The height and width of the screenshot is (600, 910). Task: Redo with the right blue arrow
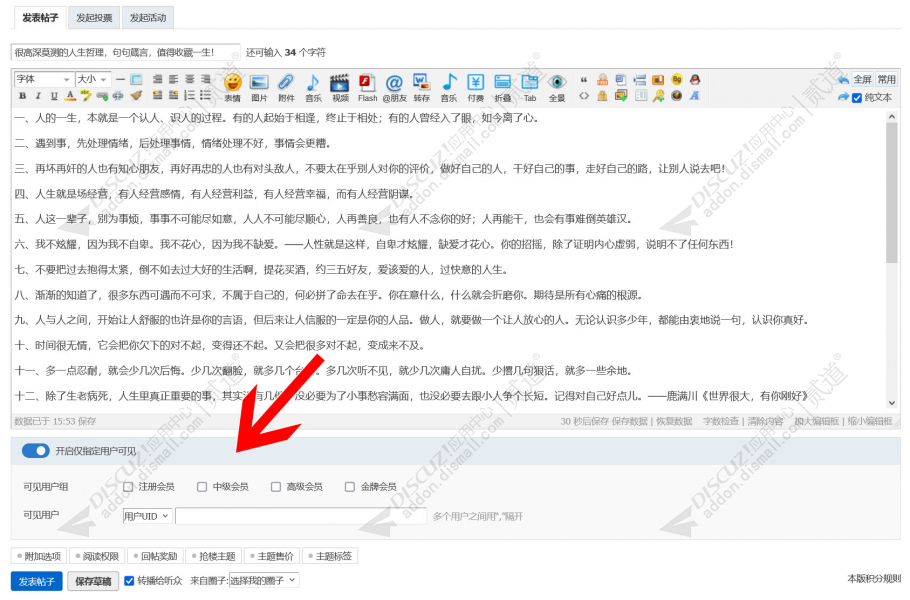(843, 97)
